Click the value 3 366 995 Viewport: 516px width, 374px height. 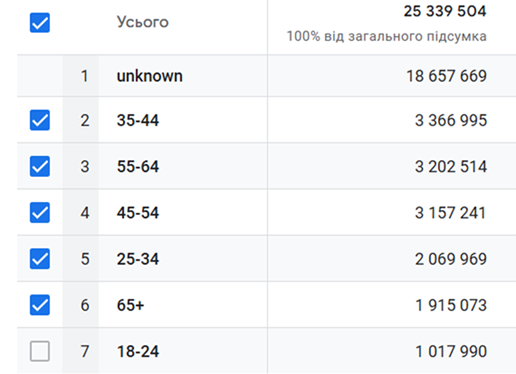(451, 120)
